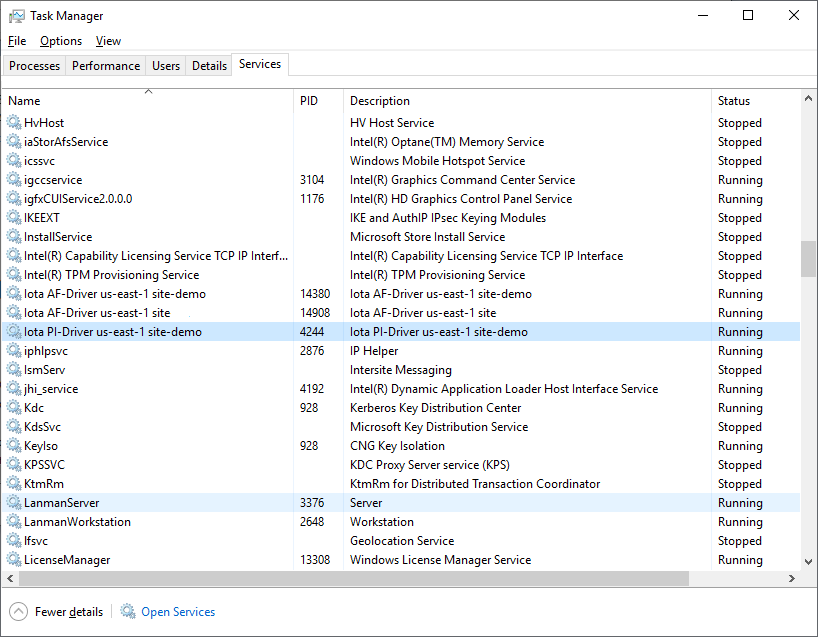Click the gear icon beside HvHost
Image resolution: width=818 pixels, height=637 pixels.
click(14, 123)
